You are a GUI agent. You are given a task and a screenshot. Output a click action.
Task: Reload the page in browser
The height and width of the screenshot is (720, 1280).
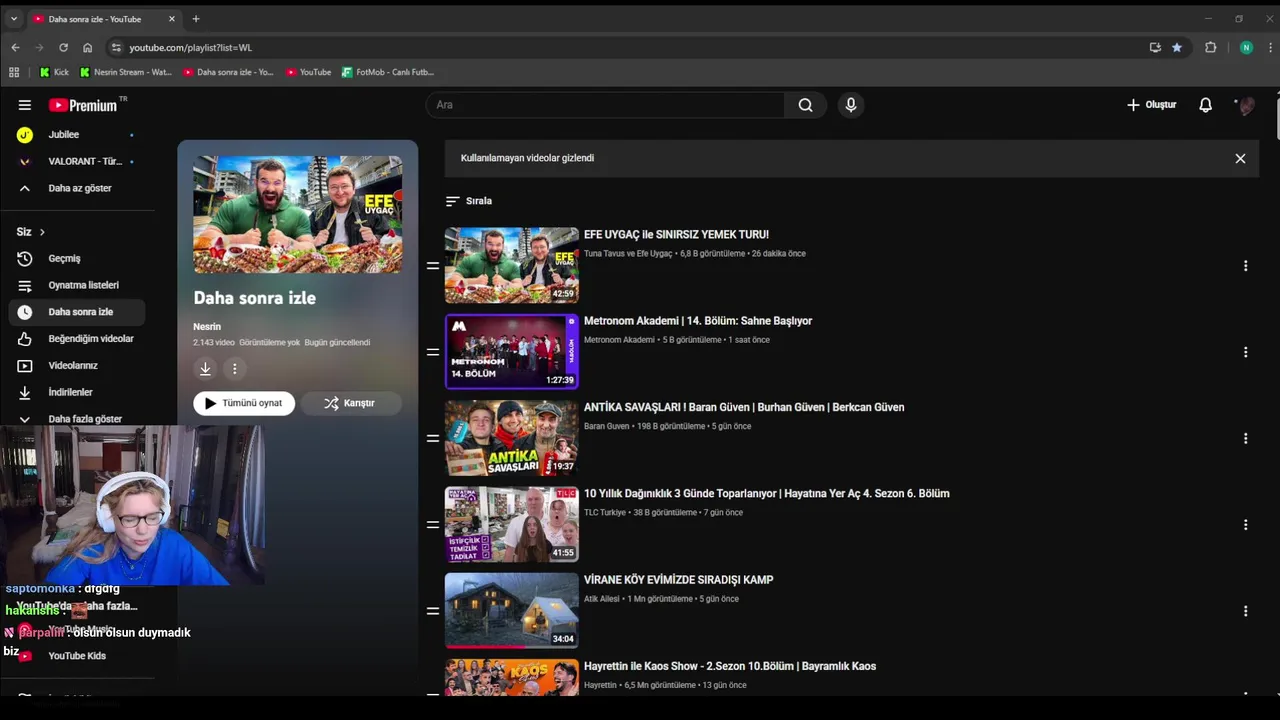pos(63,47)
